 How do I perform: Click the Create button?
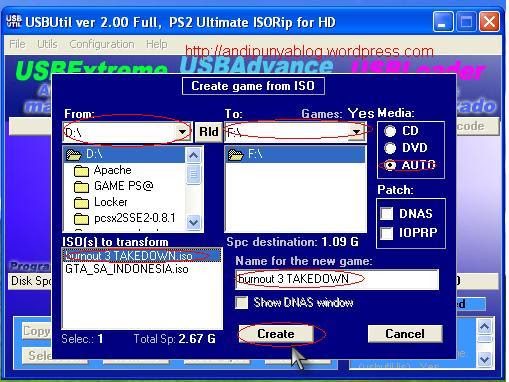(x=276, y=334)
